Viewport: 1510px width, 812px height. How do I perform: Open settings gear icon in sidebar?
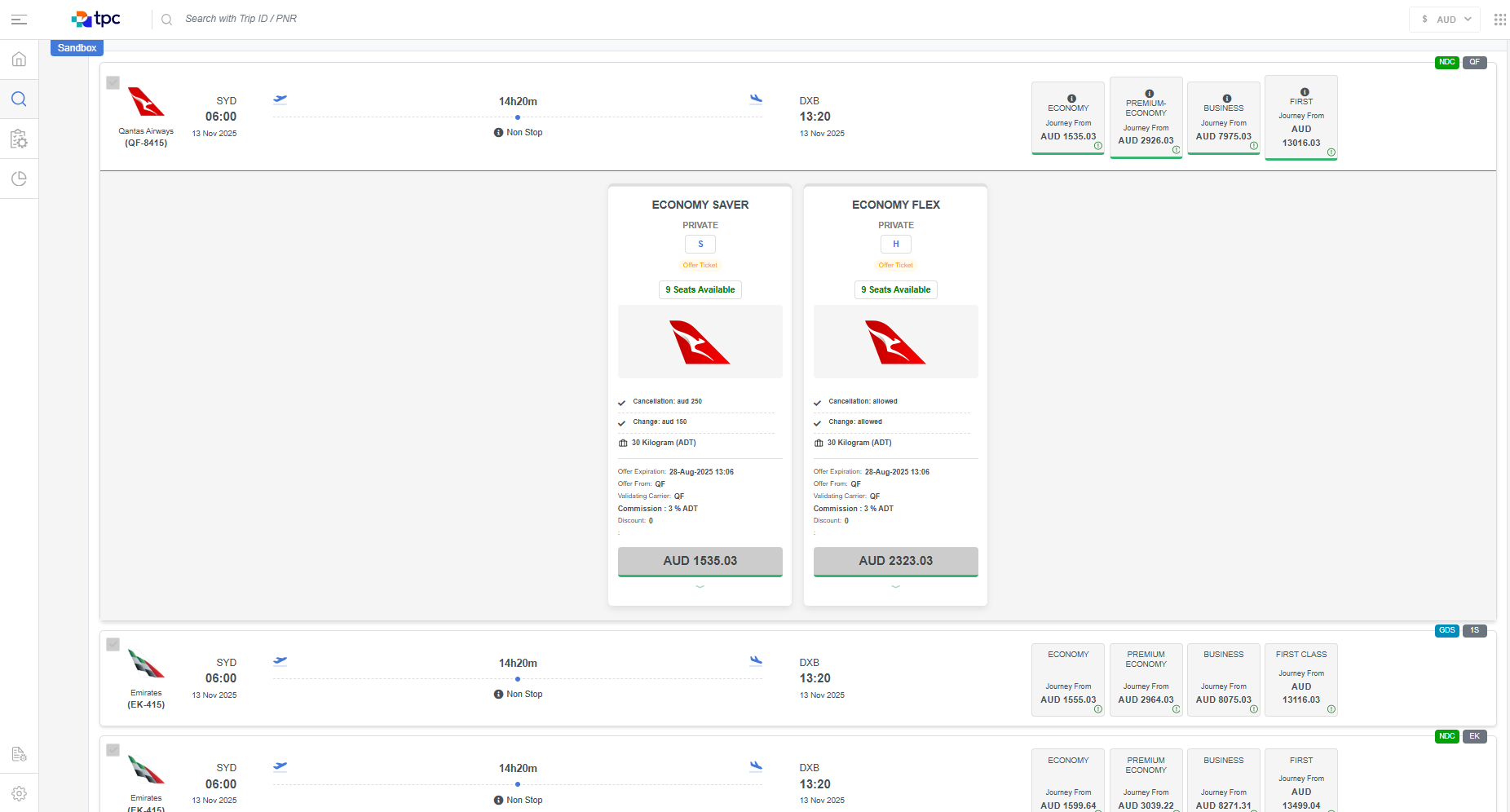click(19, 793)
